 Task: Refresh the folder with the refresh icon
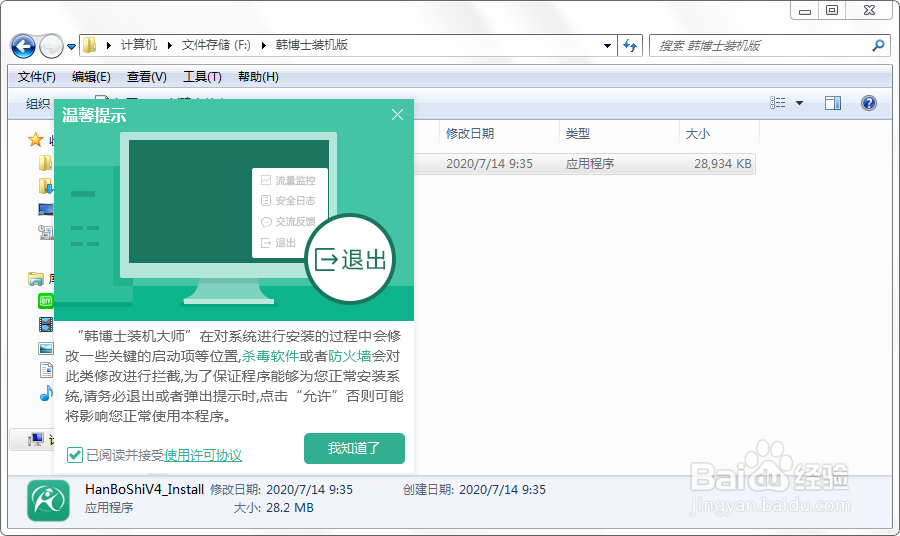pyautogui.click(x=630, y=46)
